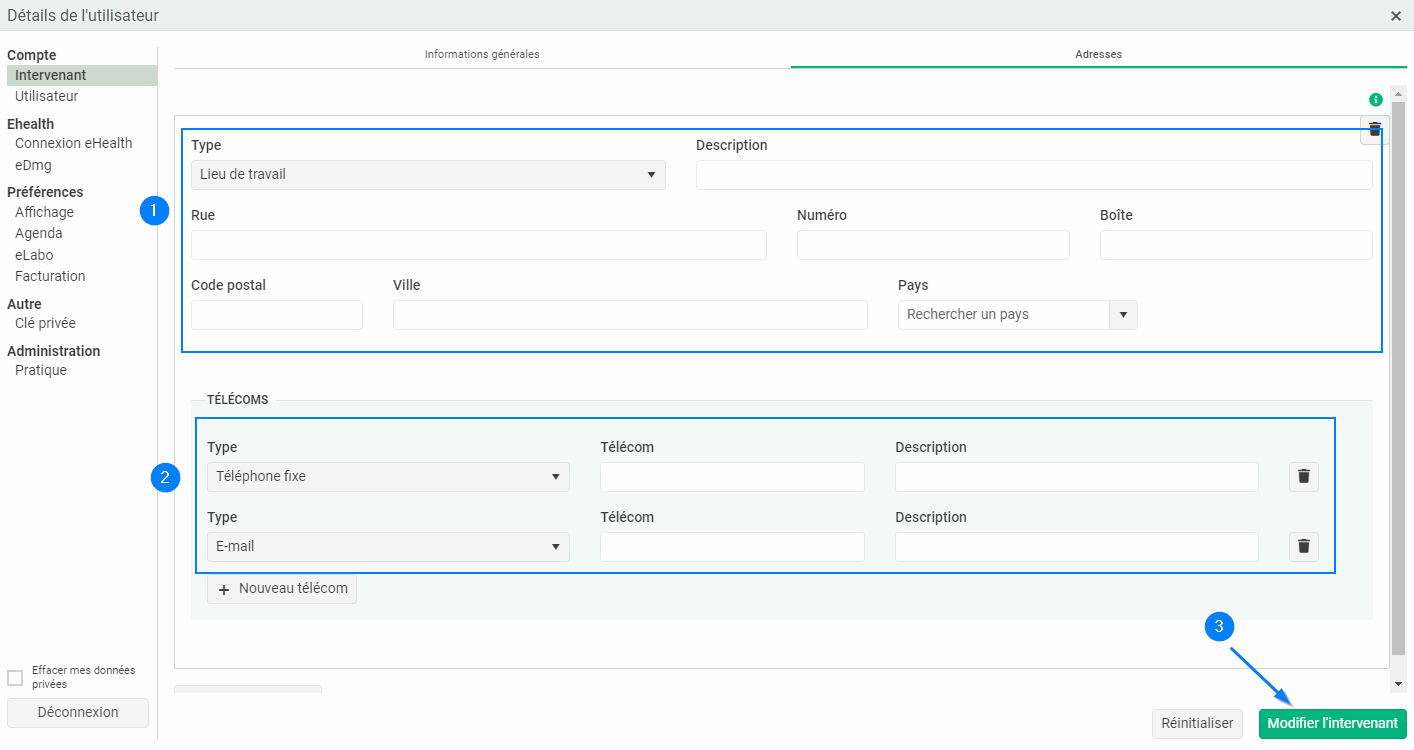Click the Déconnexion button
1414x750 pixels.
point(78,713)
